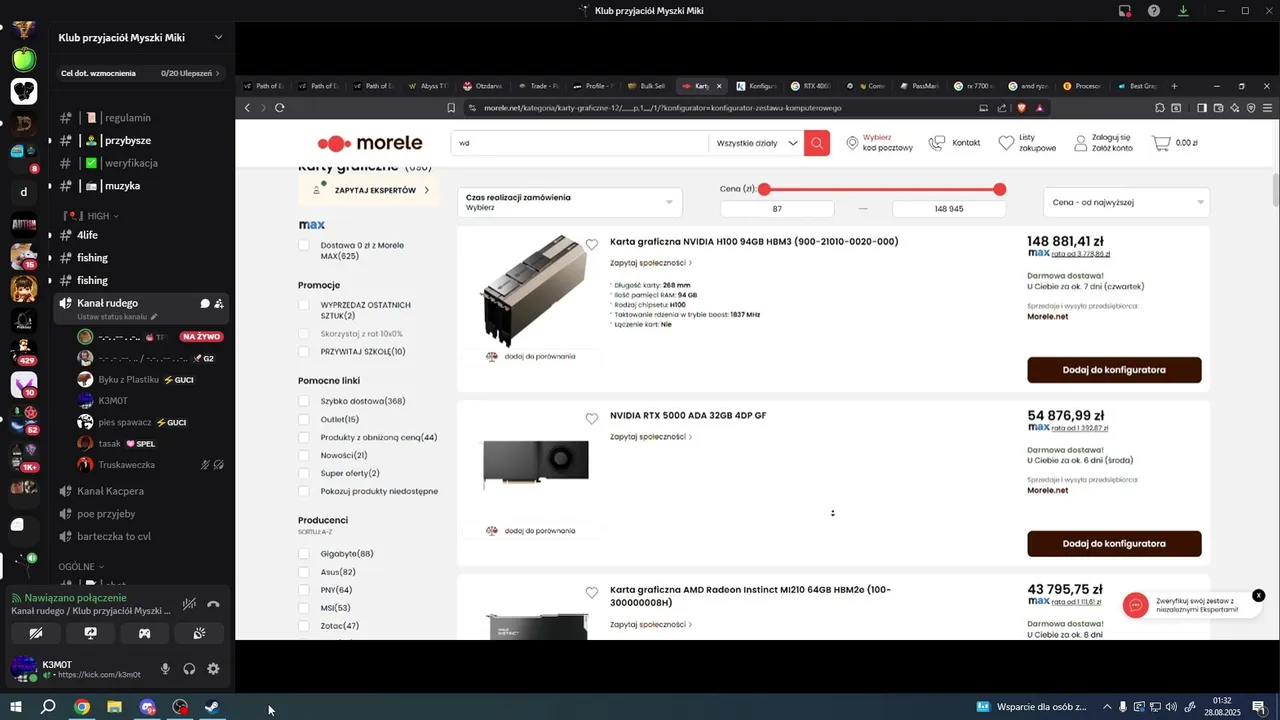Click the minimum price slider handle
The width and height of the screenshot is (1280, 720).
pos(764,189)
